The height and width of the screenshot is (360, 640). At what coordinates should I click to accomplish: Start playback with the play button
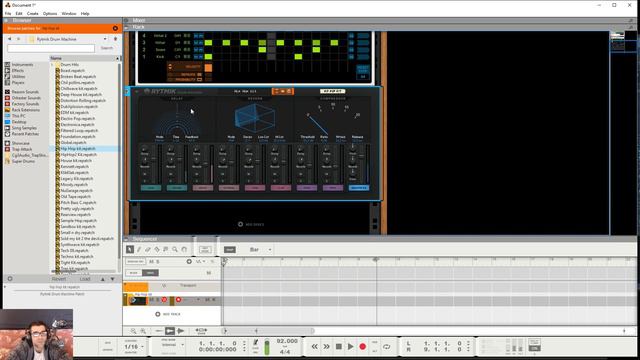coord(351,347)
